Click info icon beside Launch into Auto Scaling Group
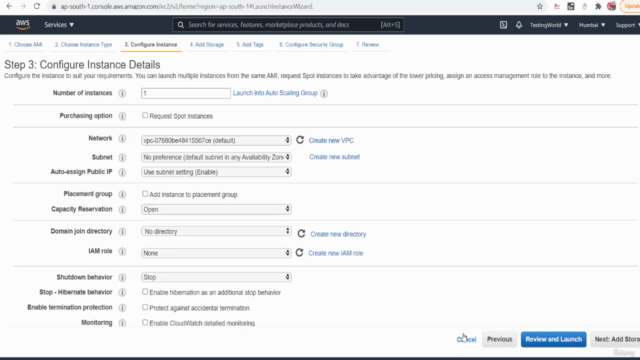This screenshot has height=360, width=640. click(324, 93)
